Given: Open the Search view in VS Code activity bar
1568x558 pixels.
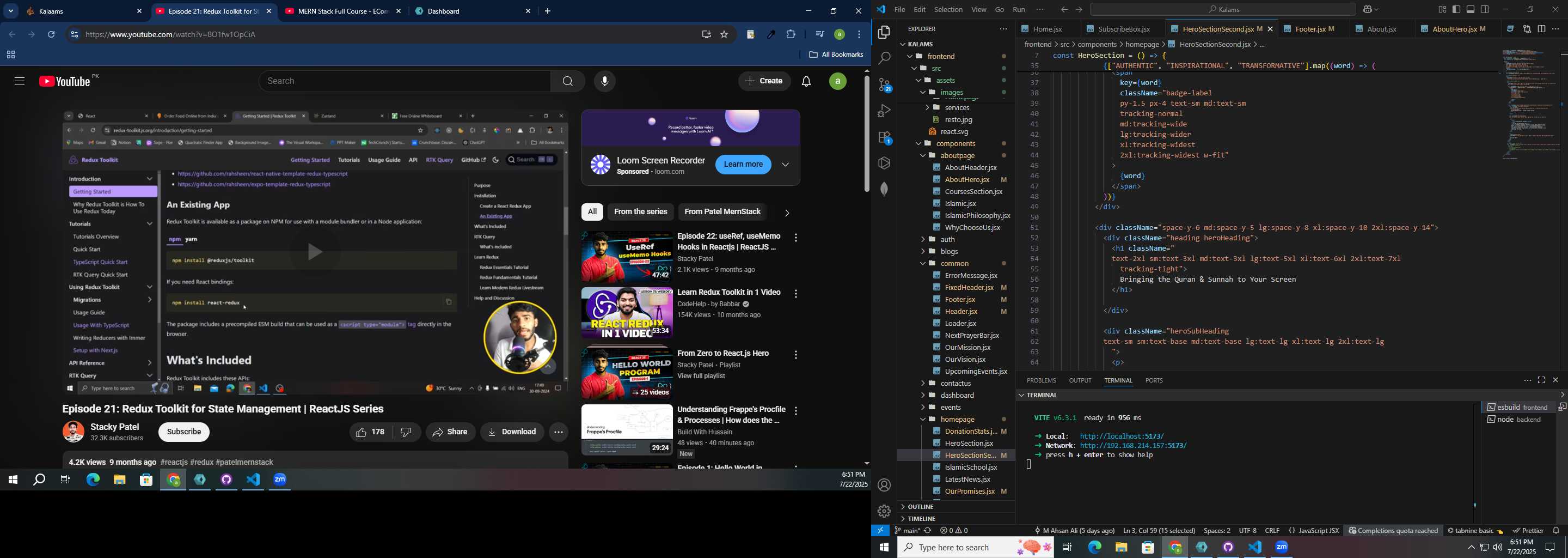Looking at the screenshot, I should [x=884, y=58].
